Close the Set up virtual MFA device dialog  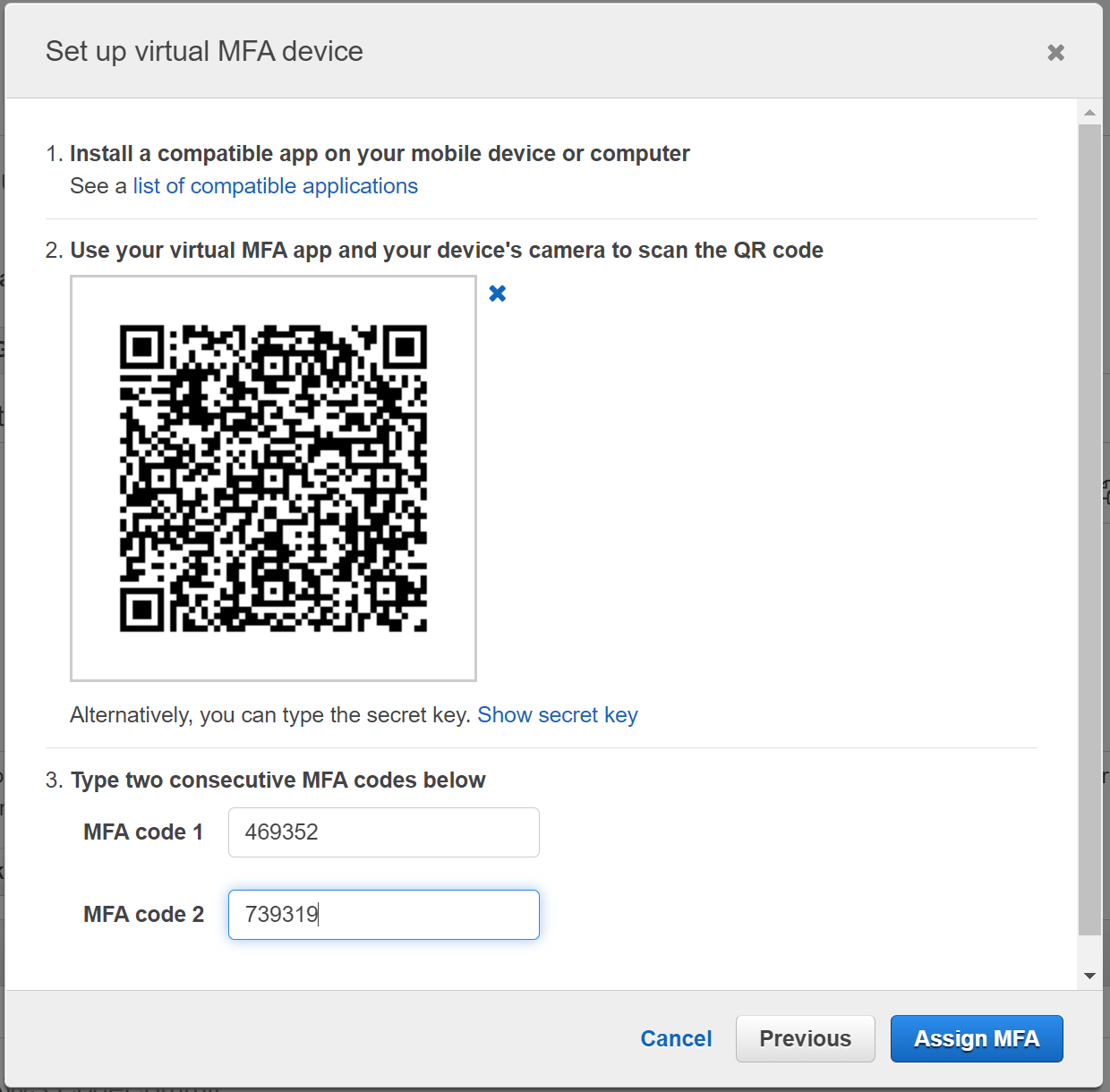tap(1055, 53)
